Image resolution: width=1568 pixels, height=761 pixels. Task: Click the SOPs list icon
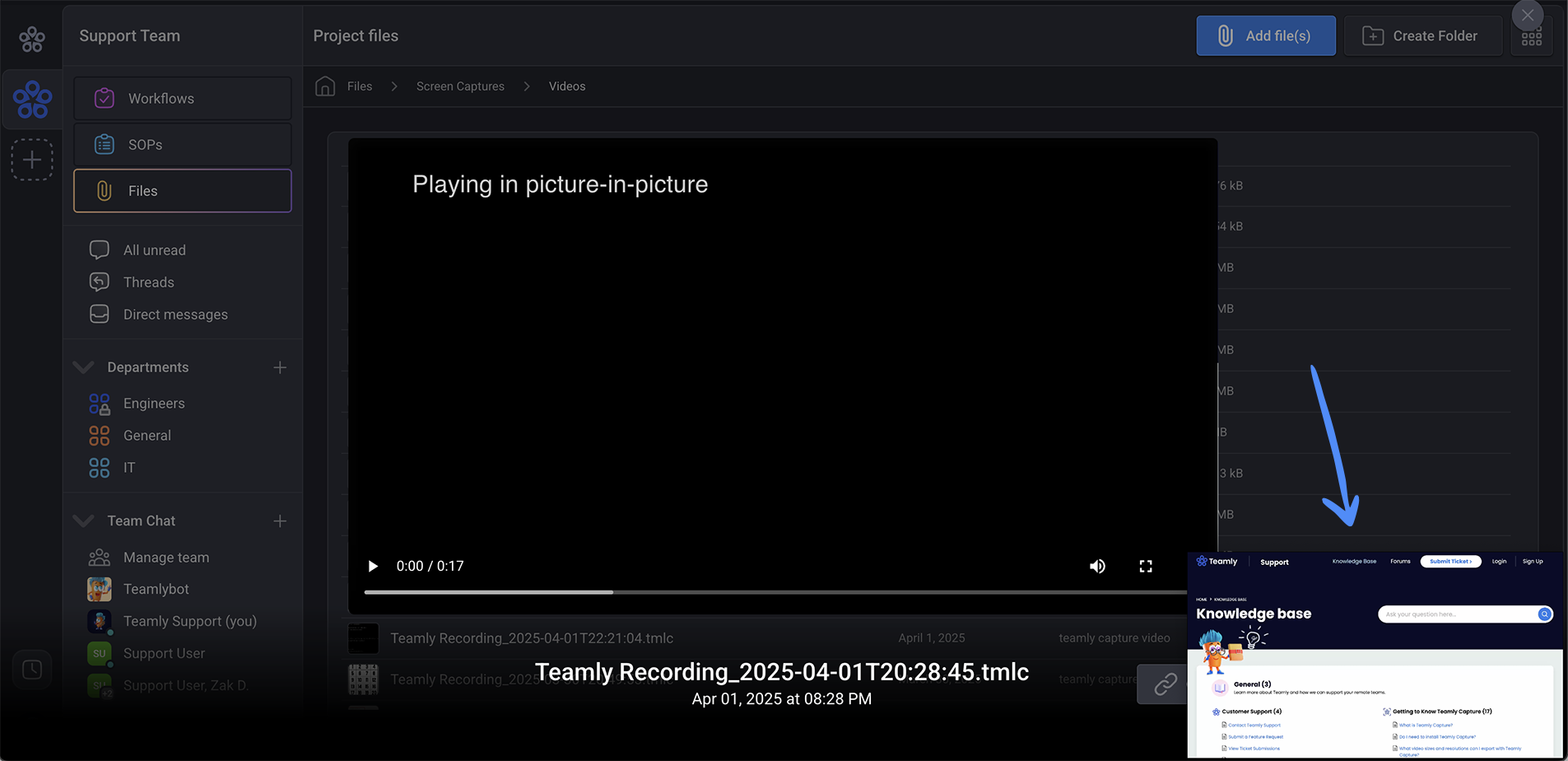click(x=105, y=145)
